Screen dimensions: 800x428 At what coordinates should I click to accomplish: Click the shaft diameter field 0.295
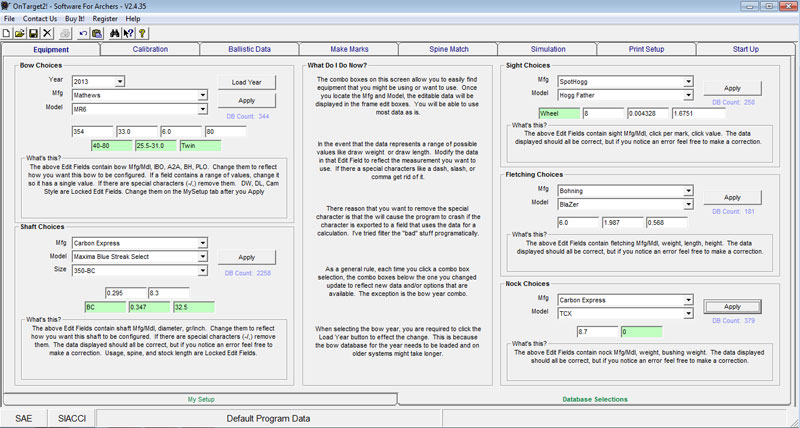click(x=126, y=293)
